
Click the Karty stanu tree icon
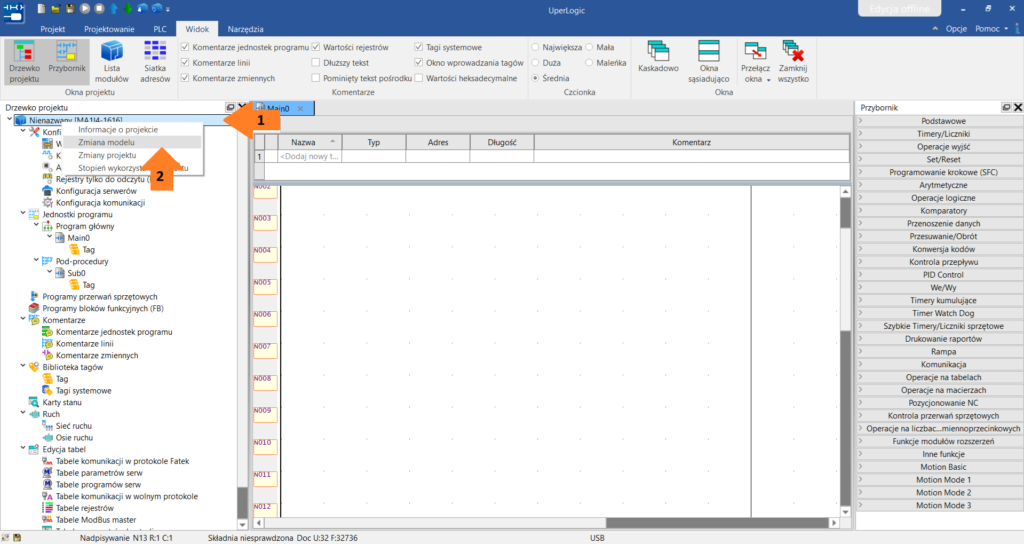(34, 402)
